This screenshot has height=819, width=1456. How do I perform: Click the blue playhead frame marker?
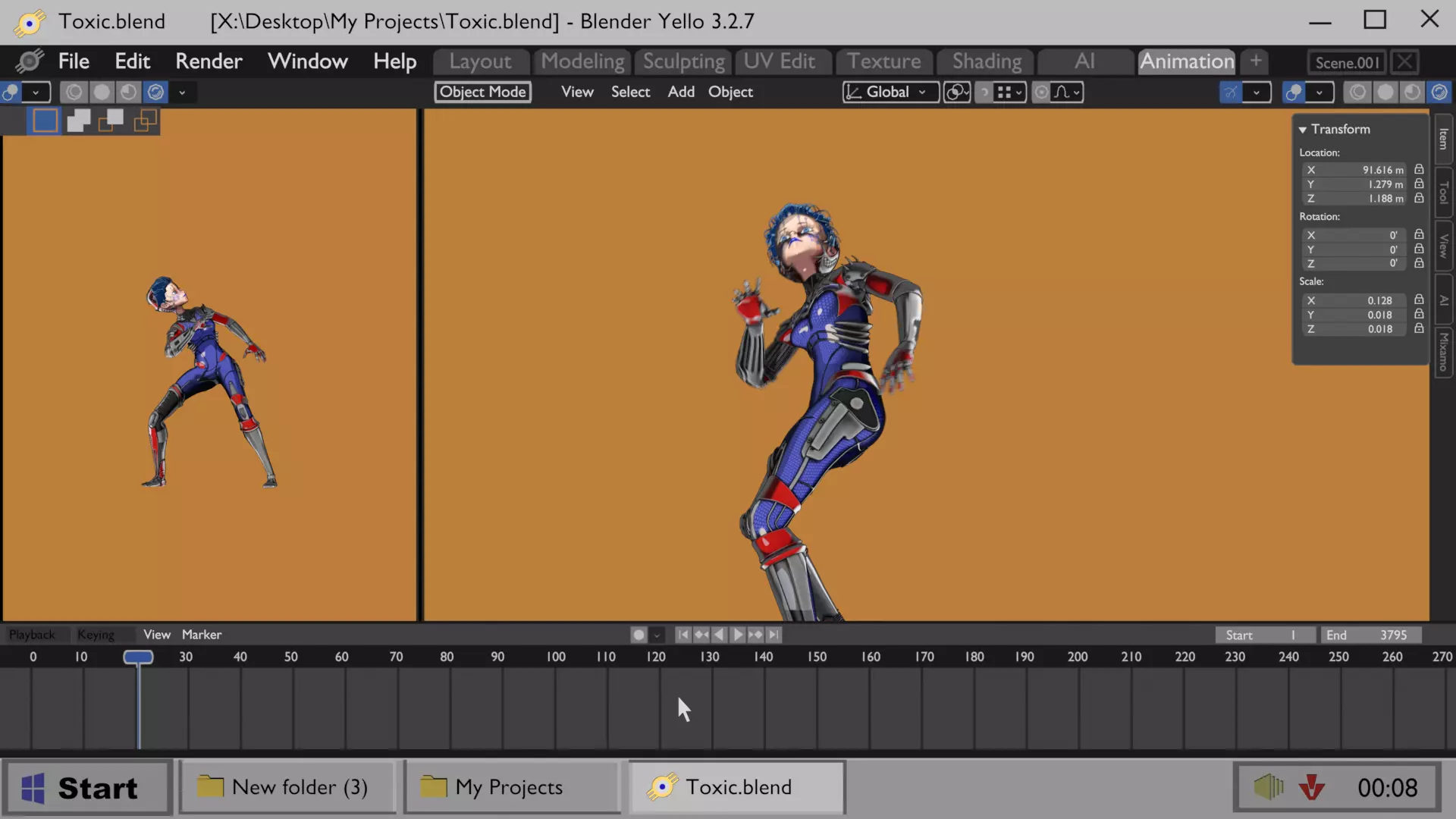[x=138, y=657]
